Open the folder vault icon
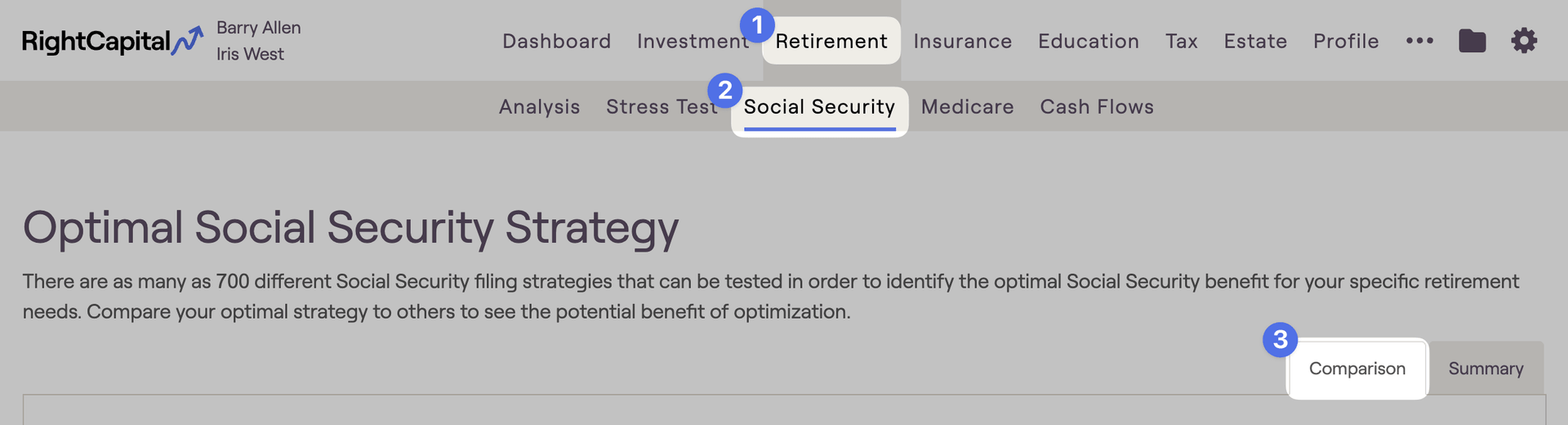1568x425 pixels. coord(1472,41)
